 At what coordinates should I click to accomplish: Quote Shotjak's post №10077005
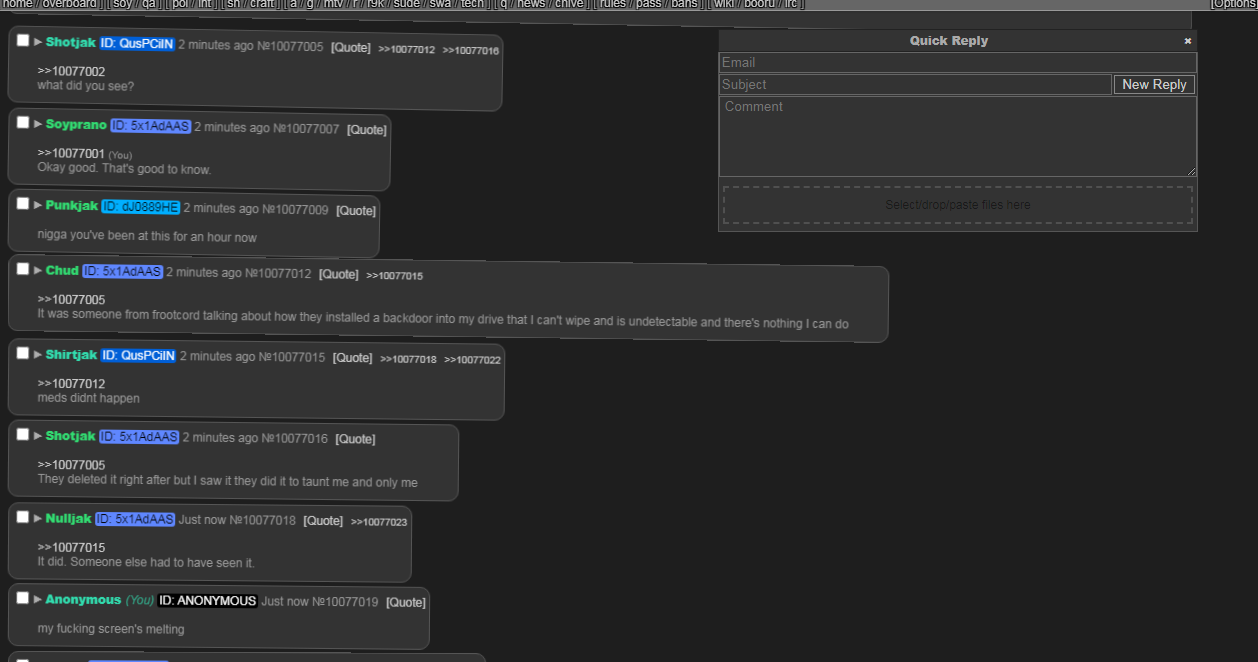351,48
